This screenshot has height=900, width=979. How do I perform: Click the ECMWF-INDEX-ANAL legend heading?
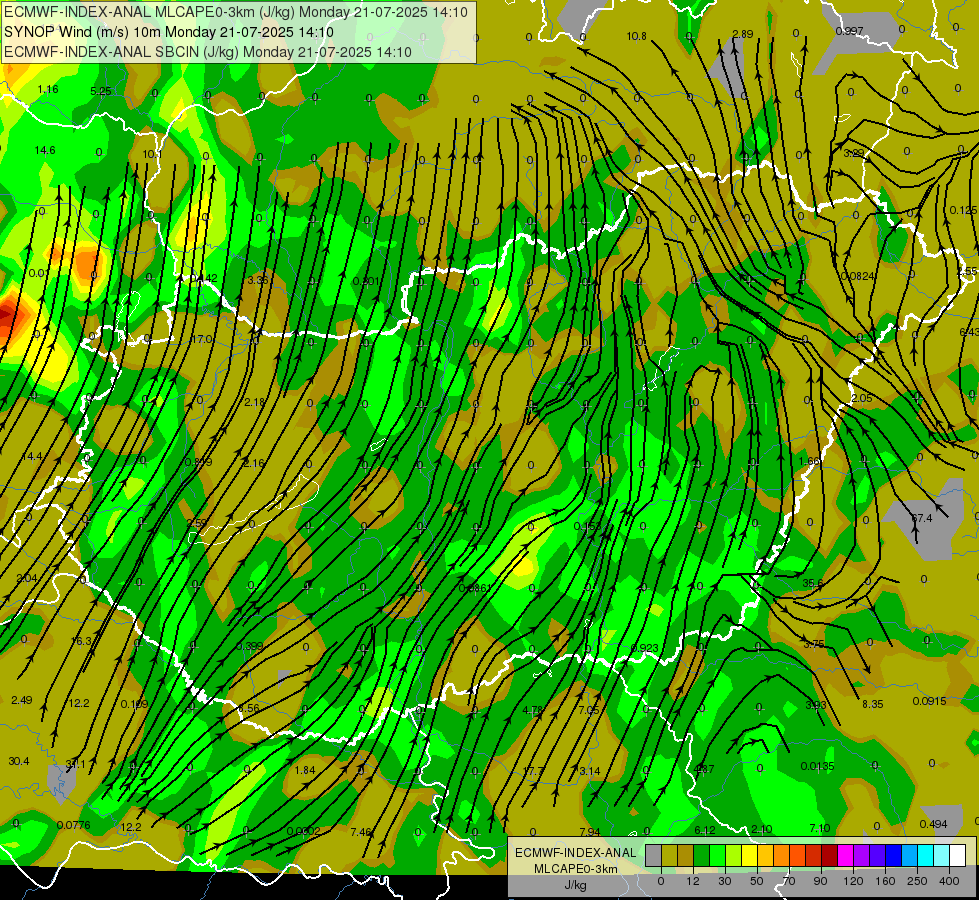click(576, 853)
